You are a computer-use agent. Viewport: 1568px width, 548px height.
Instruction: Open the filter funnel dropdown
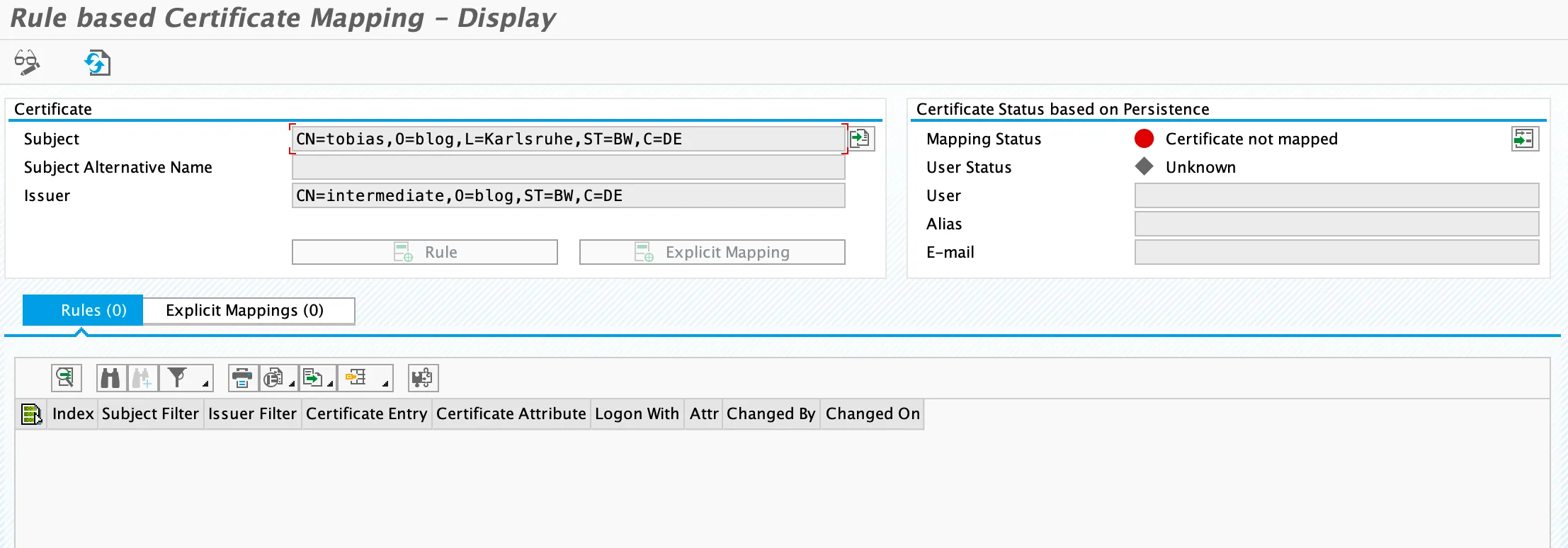tap(186, 378)
